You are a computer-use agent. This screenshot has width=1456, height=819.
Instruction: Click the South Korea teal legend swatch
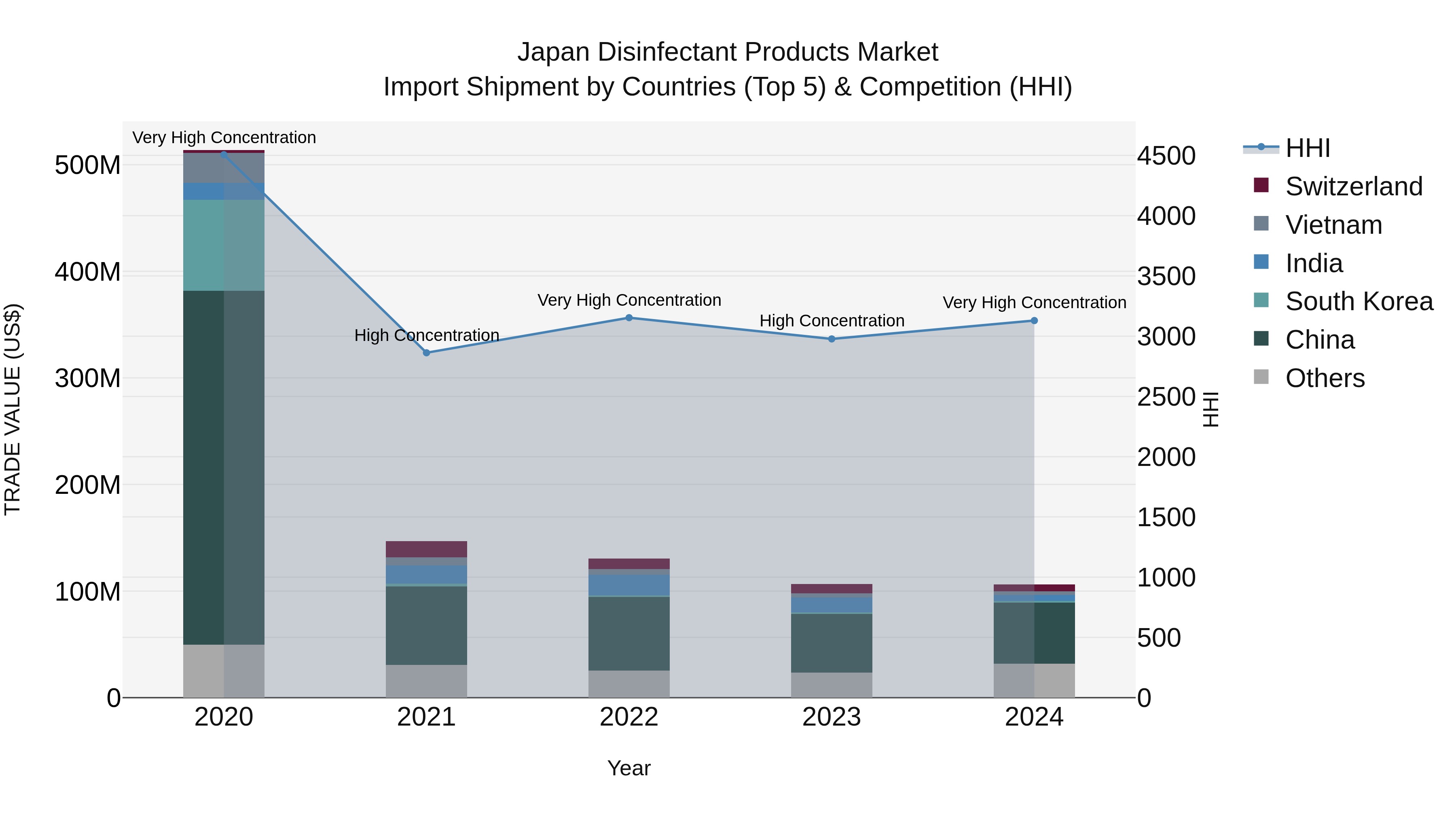1261,300
